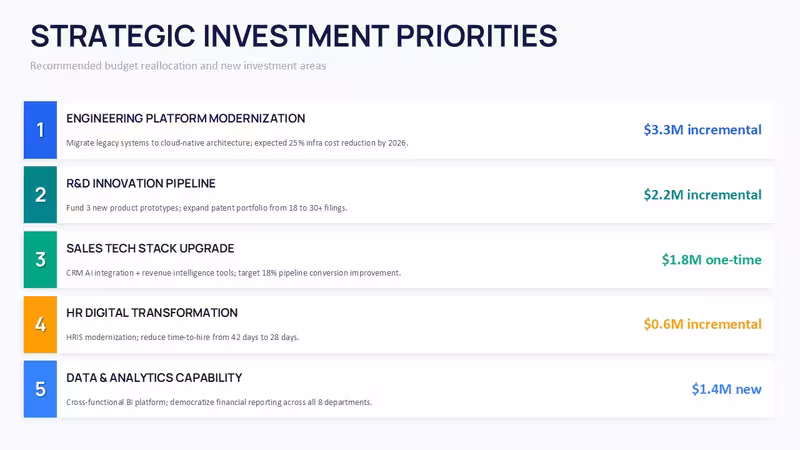Select the Recommended budget reallocation subtitle

pyautogui.click(x=178, y=66)
